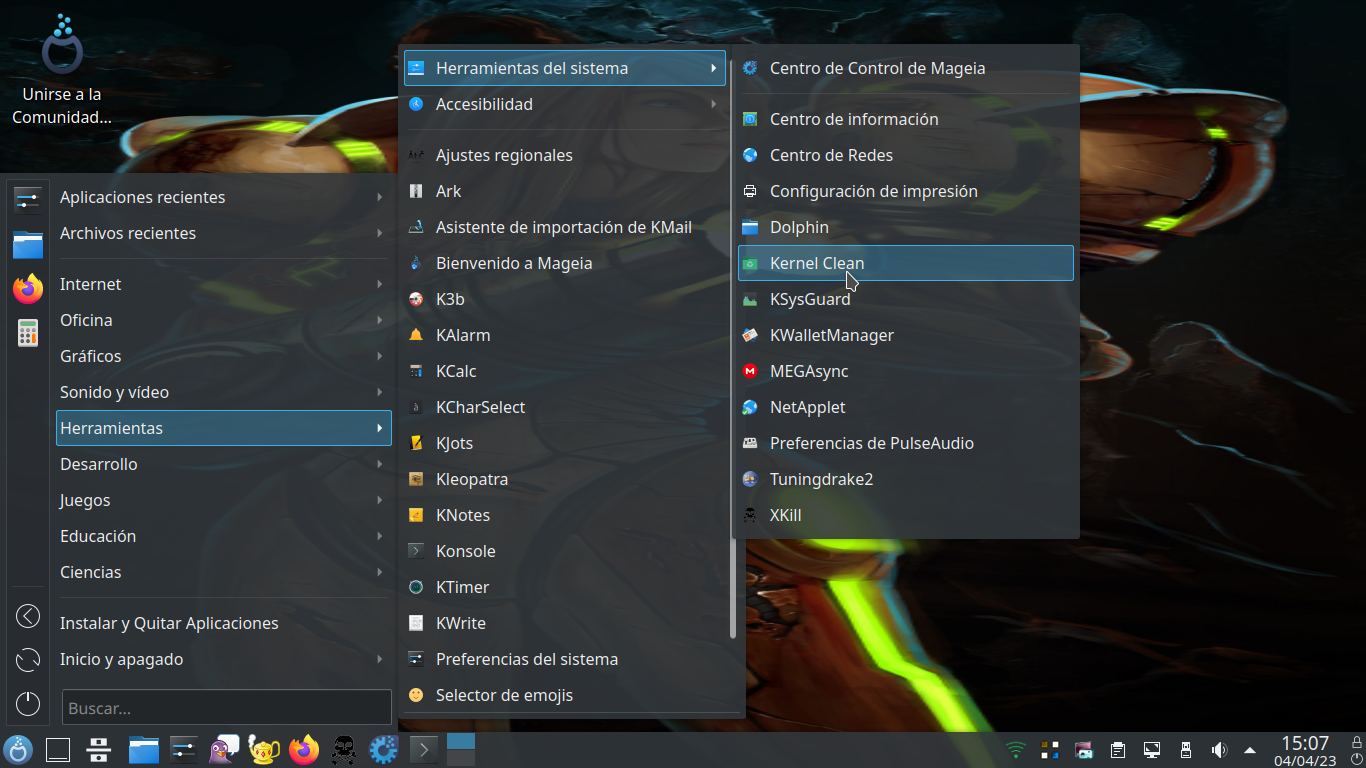Click the Mageia application launcher button

19,749
